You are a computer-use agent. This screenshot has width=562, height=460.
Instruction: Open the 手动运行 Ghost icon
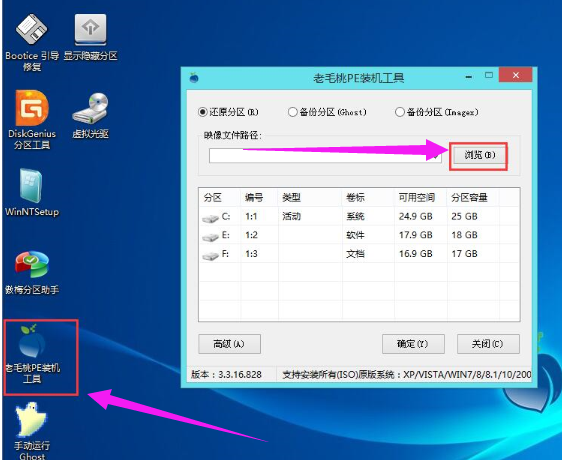click(32, 430)
